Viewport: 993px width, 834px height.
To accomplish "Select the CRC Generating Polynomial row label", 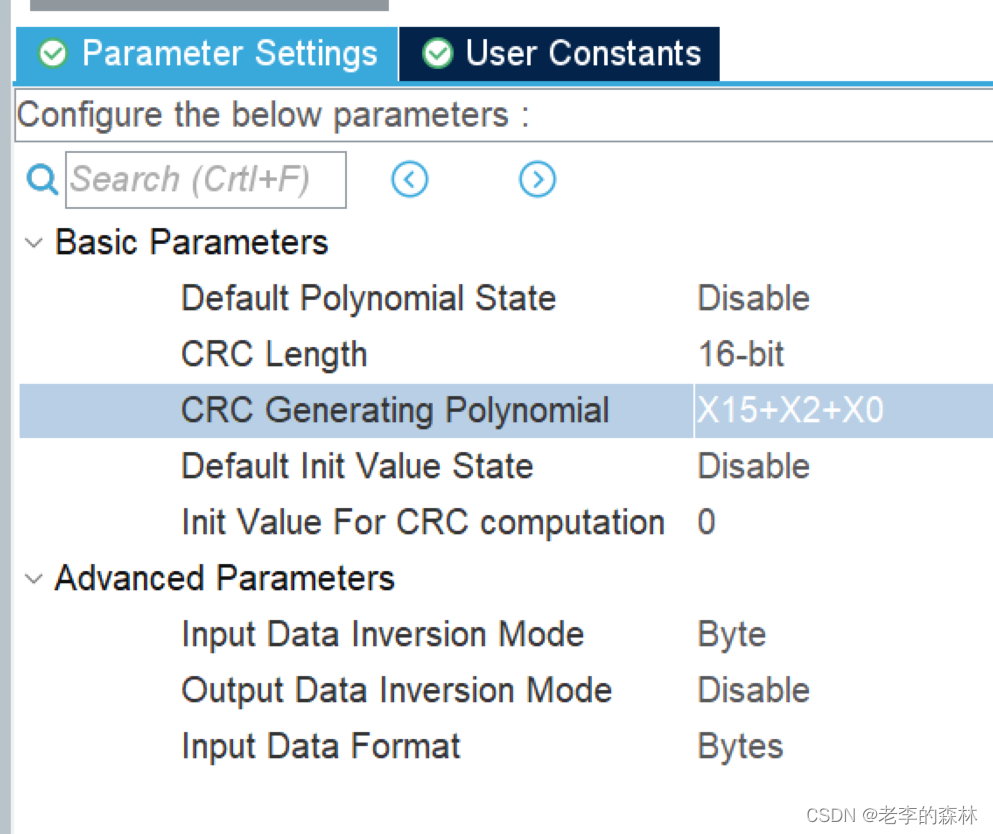I will coord(395,411).
